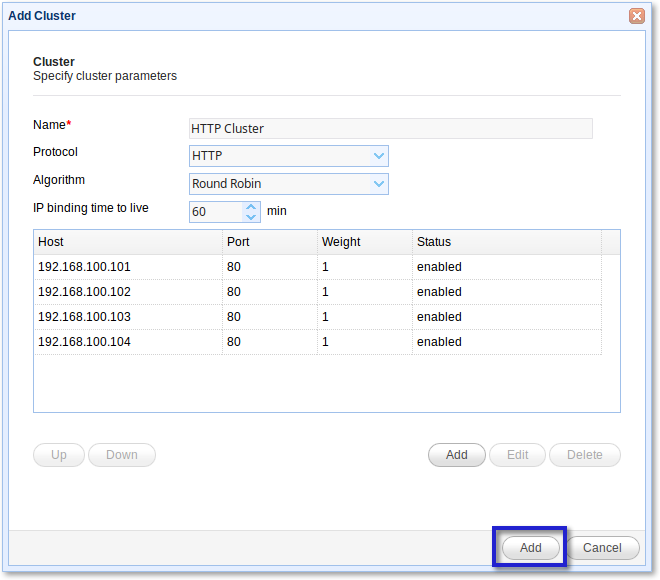Select host row 192.168.100.103
660x580 pixels.
click(318, 317)
